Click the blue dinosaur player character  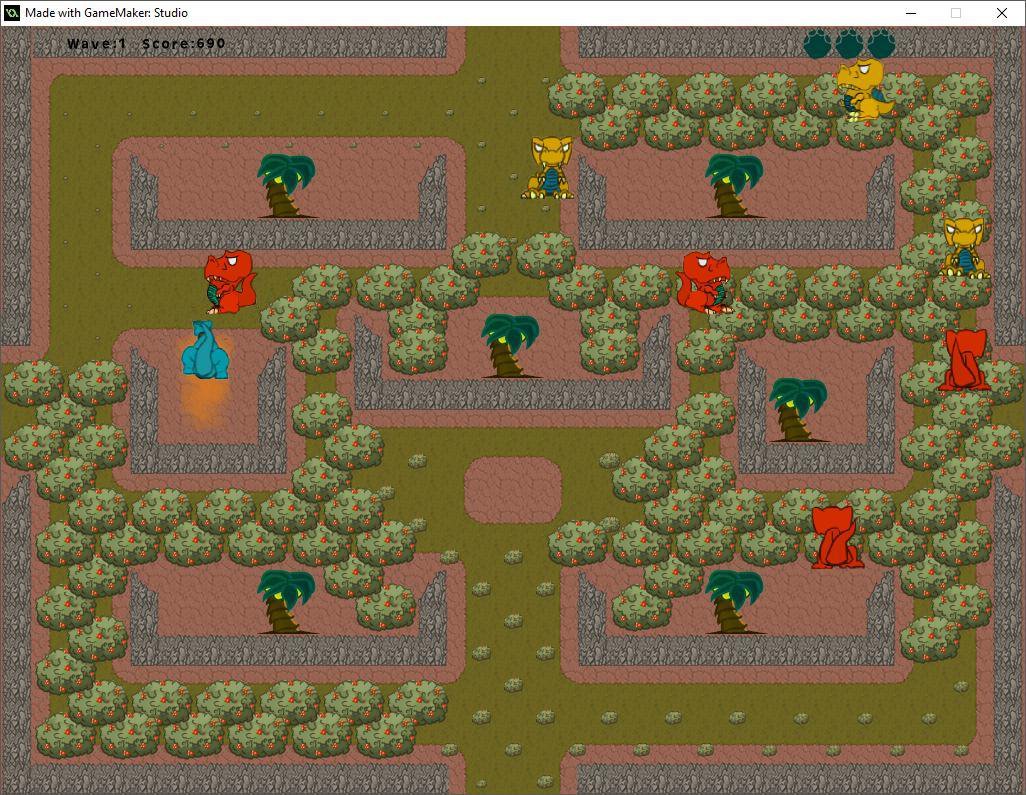(x=205, y=351)
